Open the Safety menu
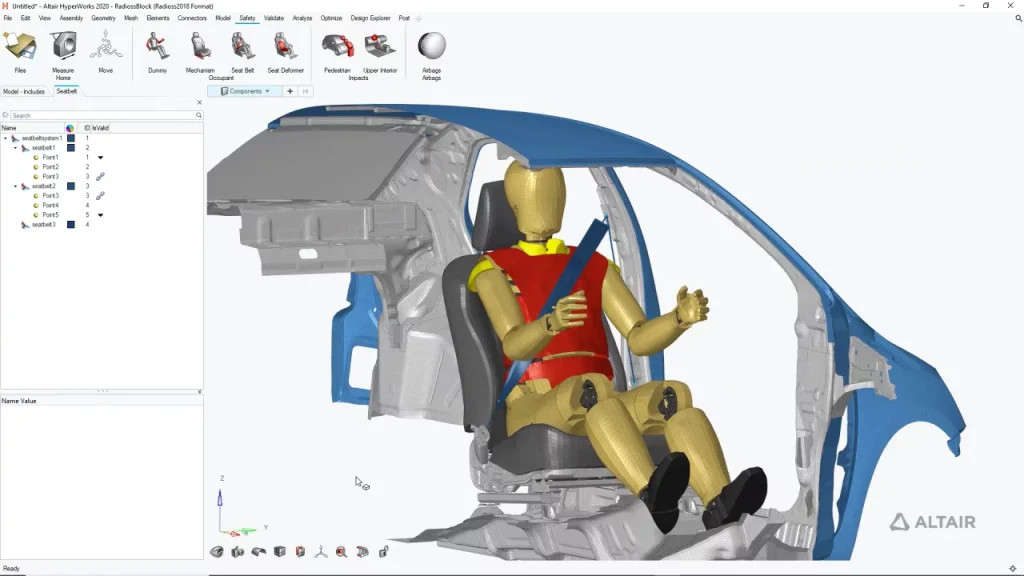This screenshot has height=576, width=1024. (x=246, y=17)
